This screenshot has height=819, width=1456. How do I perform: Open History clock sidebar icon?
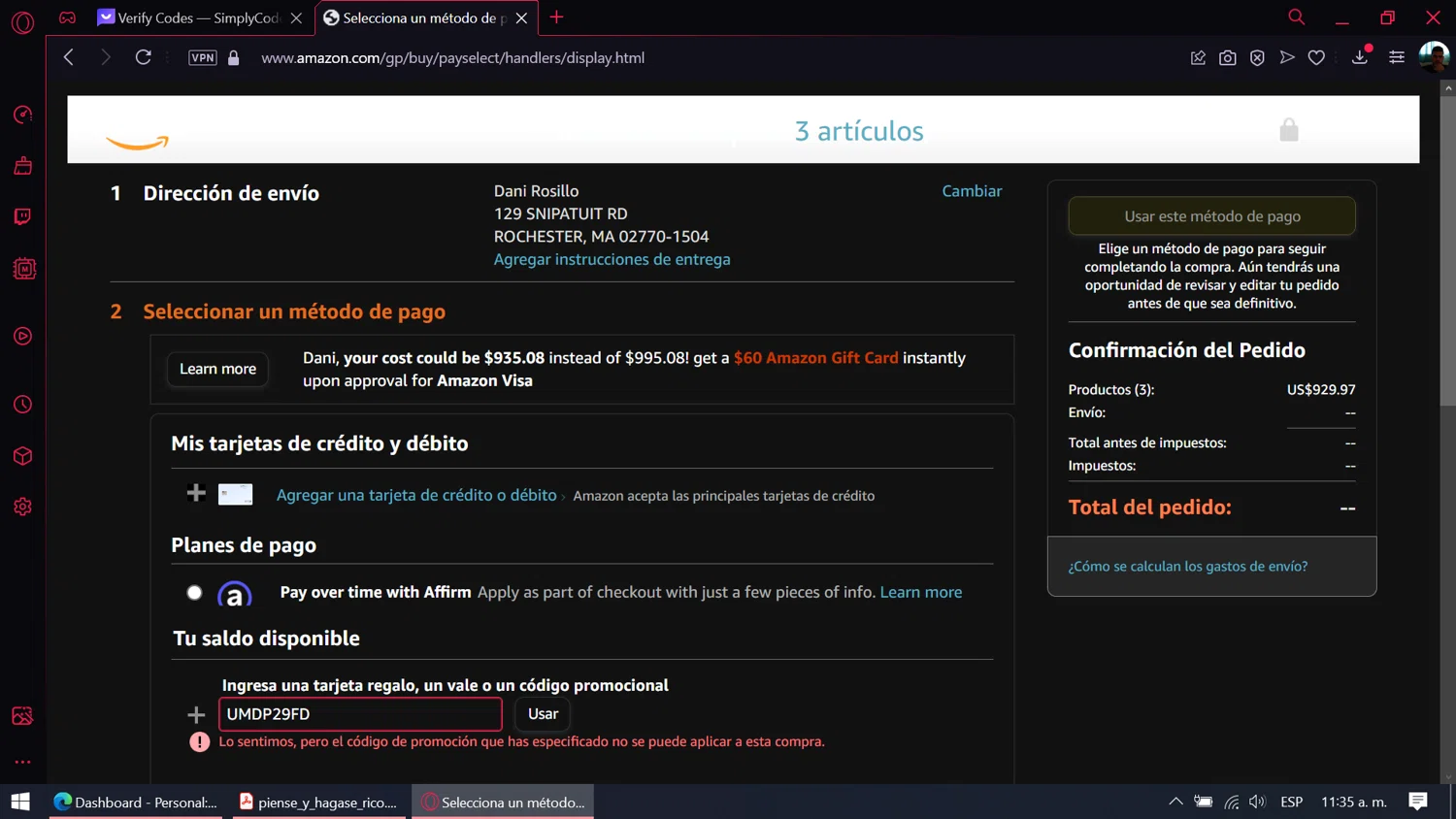tap(22, 405)
